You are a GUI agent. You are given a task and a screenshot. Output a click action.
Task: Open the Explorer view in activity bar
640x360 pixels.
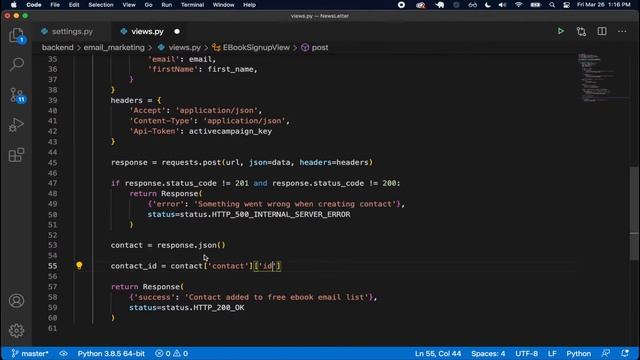click(16, 36)
